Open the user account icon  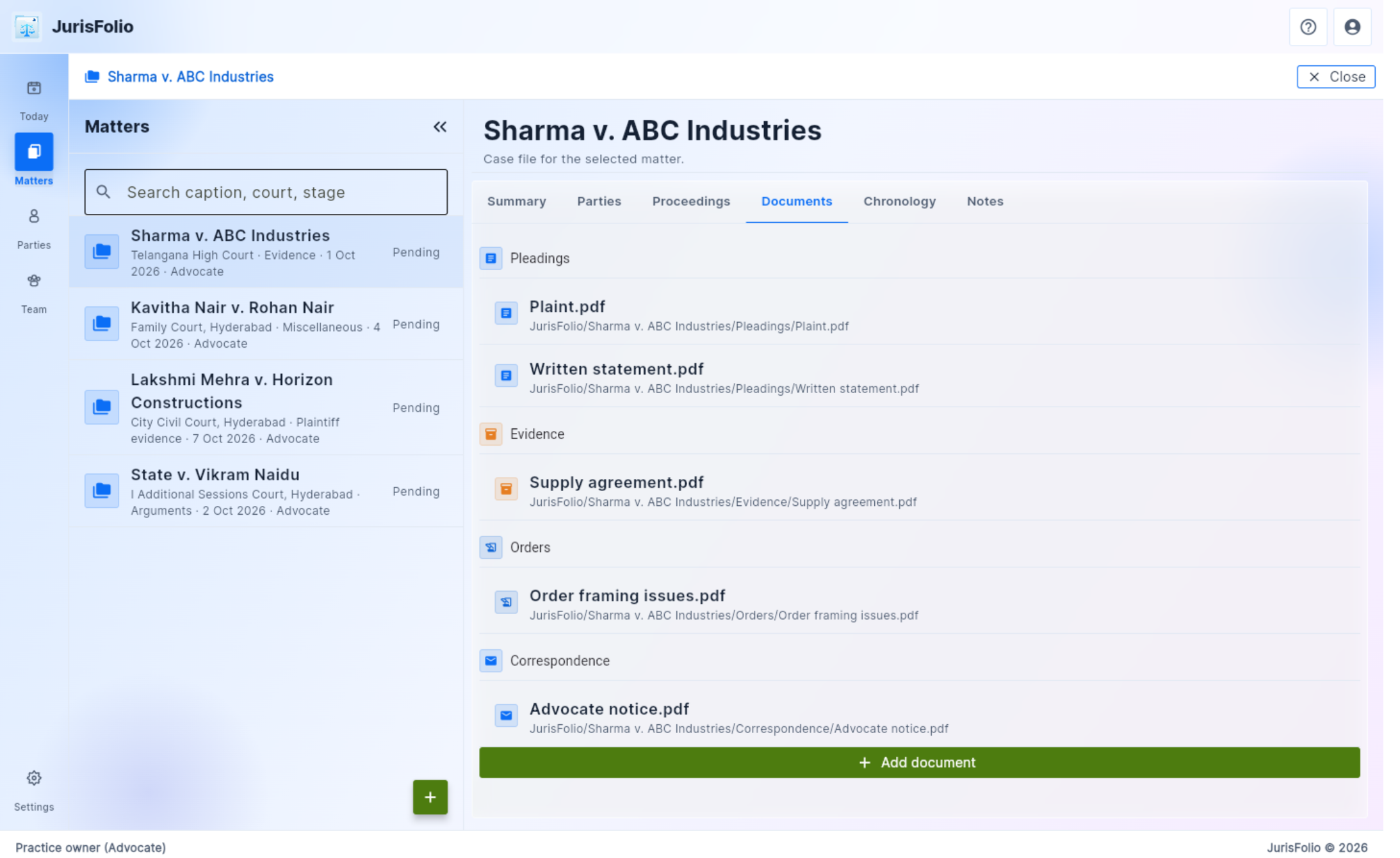[1352, 27]
